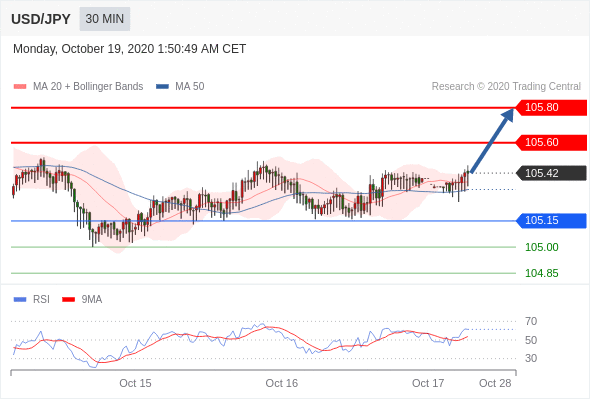Viewport: 590px width, 400px height.
Task: Click the Oct 15 date axis label
Action: coord(135,383)
